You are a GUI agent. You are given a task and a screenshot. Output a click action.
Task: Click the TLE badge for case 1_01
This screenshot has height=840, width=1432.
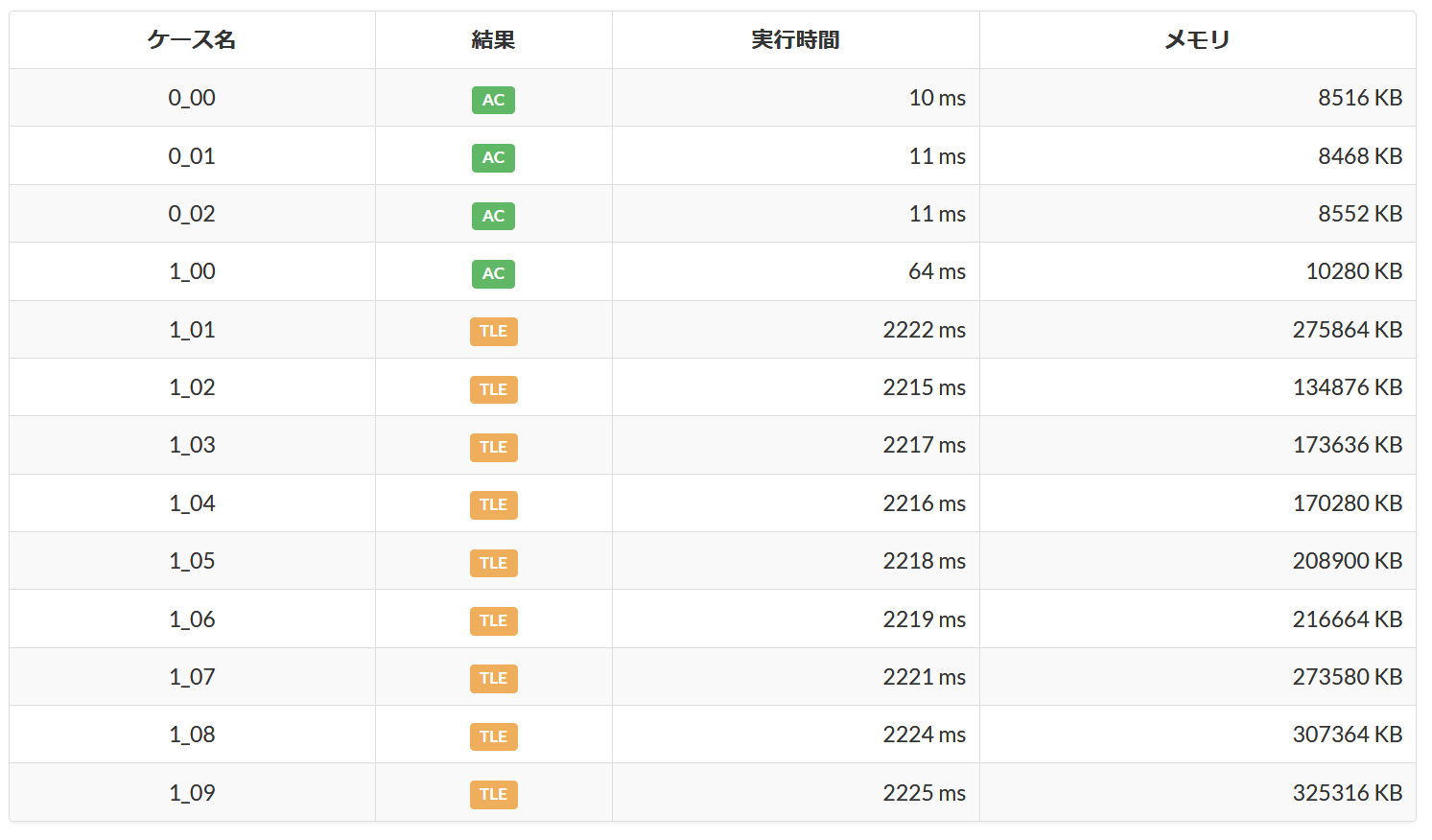point(493,331)
